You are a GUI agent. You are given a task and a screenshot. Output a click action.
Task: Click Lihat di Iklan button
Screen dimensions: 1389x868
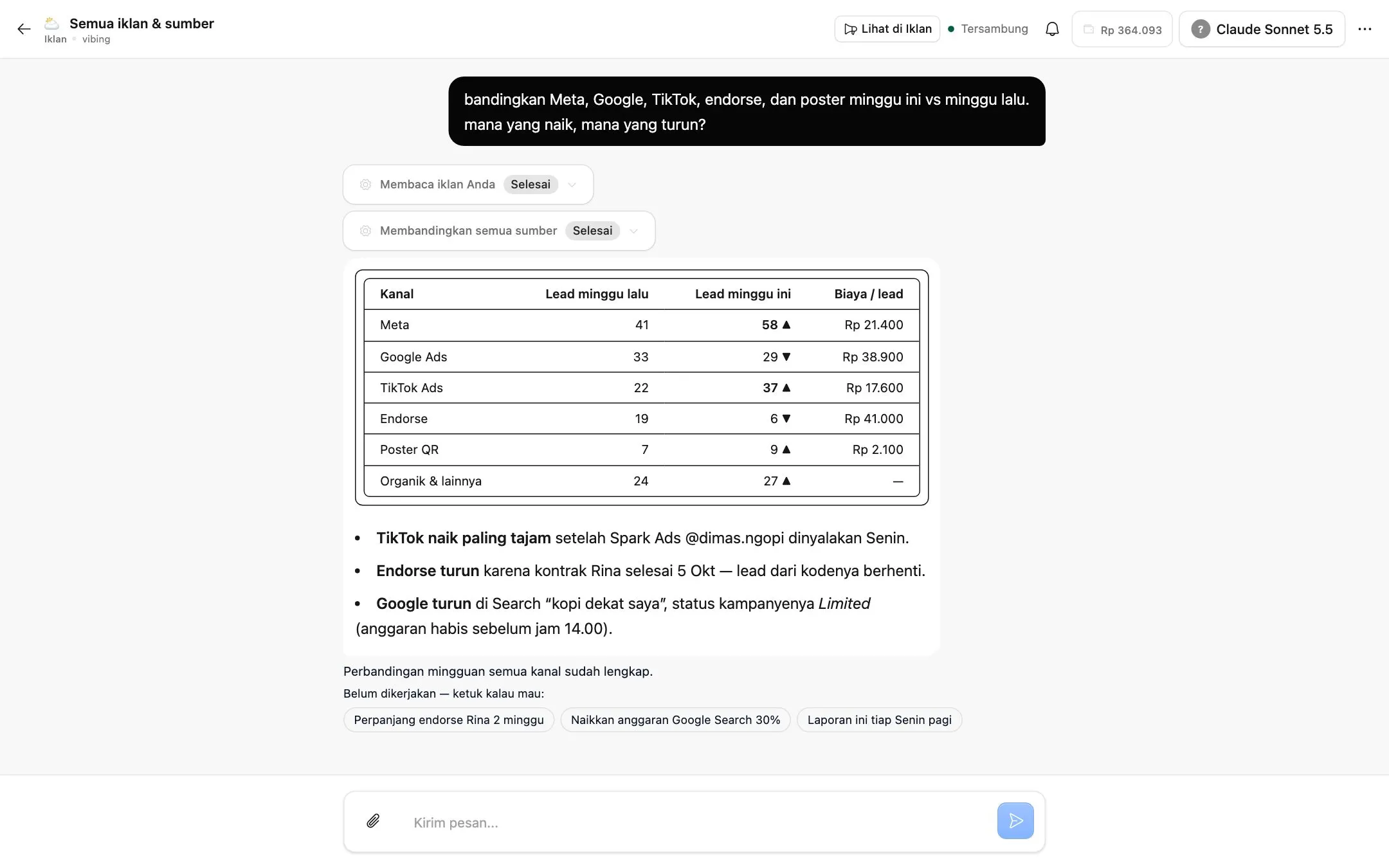coord(887,29)
